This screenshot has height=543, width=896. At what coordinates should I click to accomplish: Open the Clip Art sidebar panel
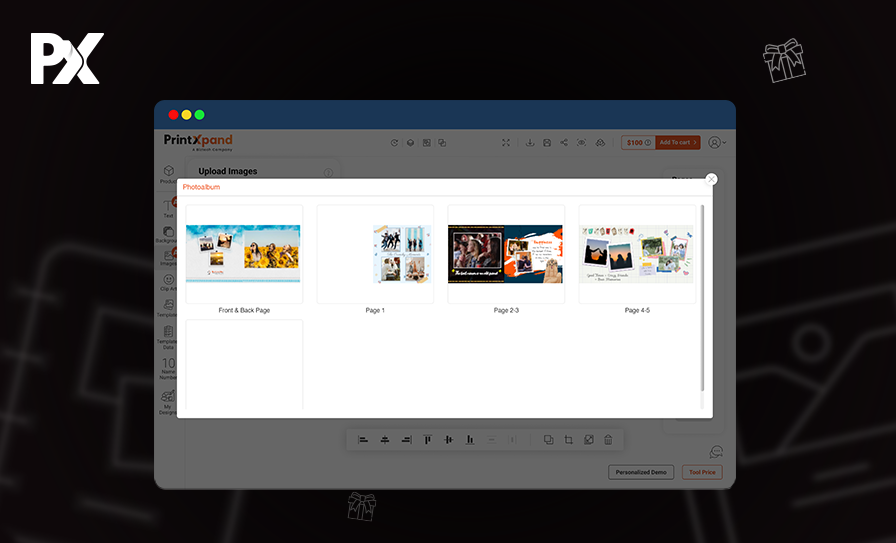click(x=168, y=282)
